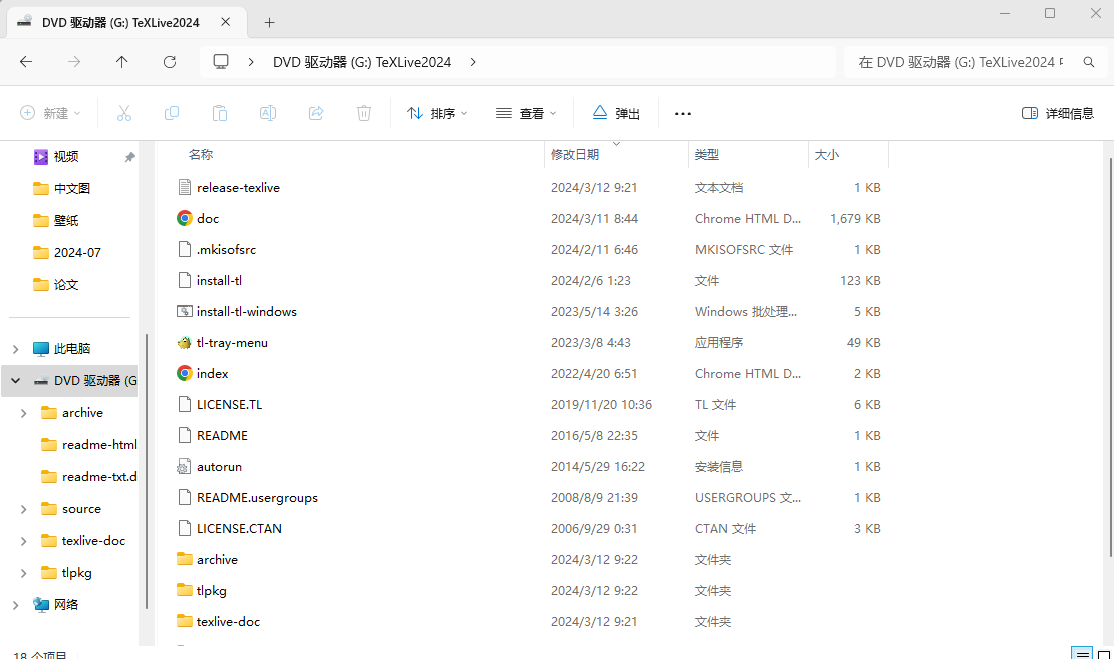1114x659 pixels.
Task: Click the Cut scissors icon
Action: click(x=124, y=113)
